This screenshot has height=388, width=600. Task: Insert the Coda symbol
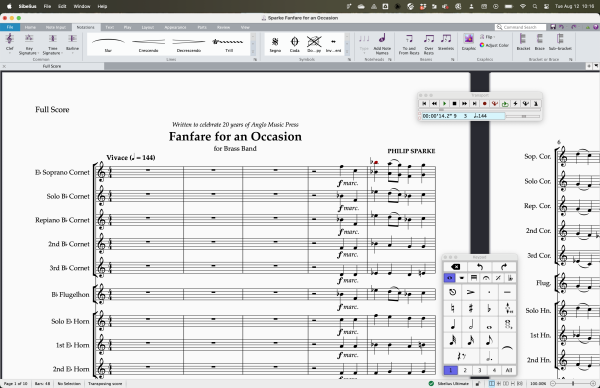coord(295,44)
